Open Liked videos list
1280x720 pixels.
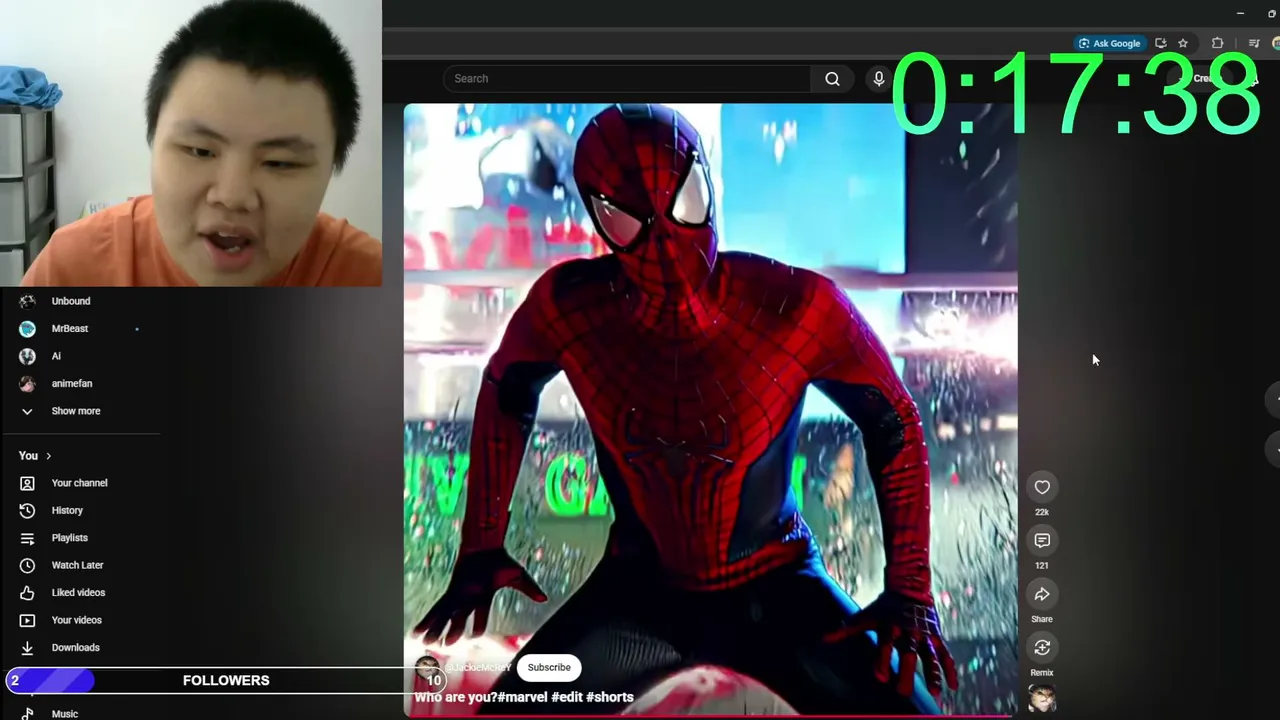(78, 593)
